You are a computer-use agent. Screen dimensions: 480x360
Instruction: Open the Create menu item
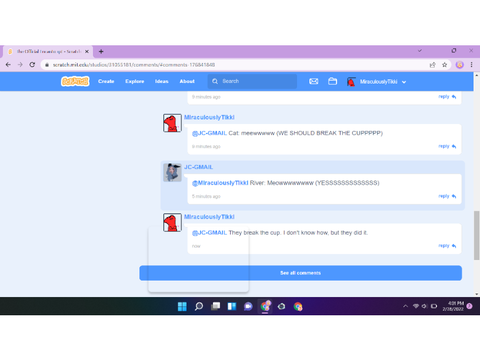click(x=106, y=81)
